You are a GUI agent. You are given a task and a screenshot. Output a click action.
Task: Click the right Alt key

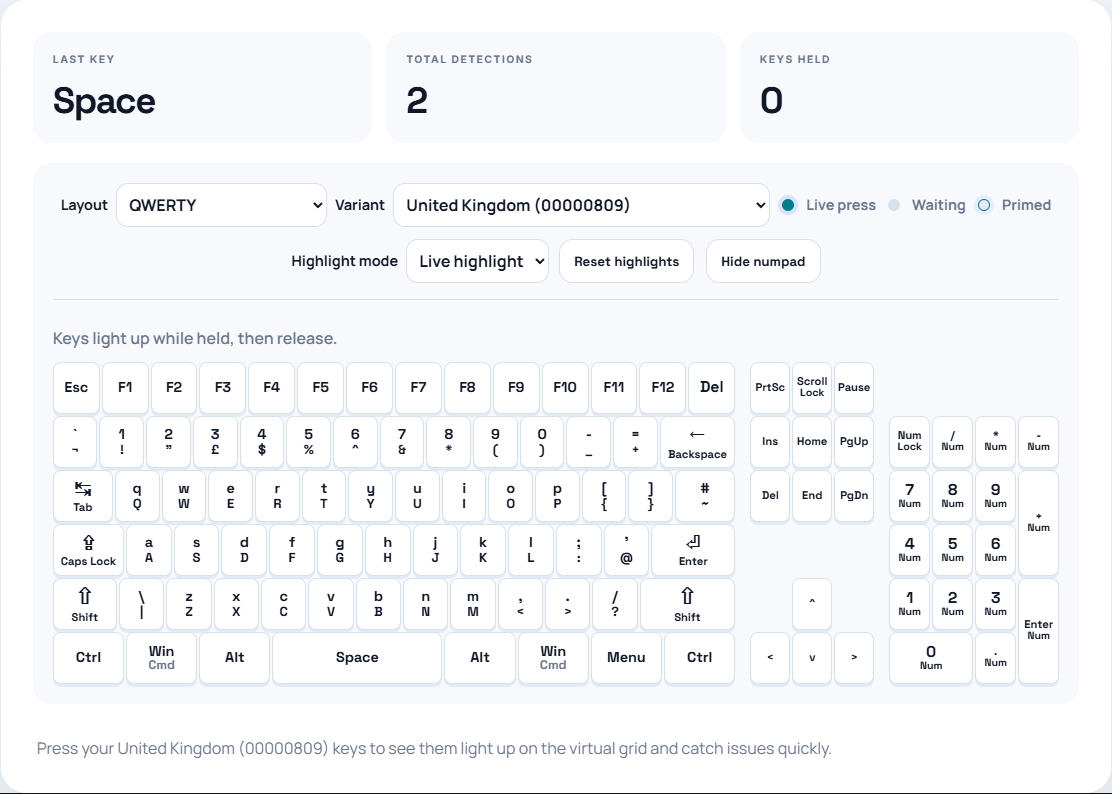pyautogui.click(x=480, y=658)
